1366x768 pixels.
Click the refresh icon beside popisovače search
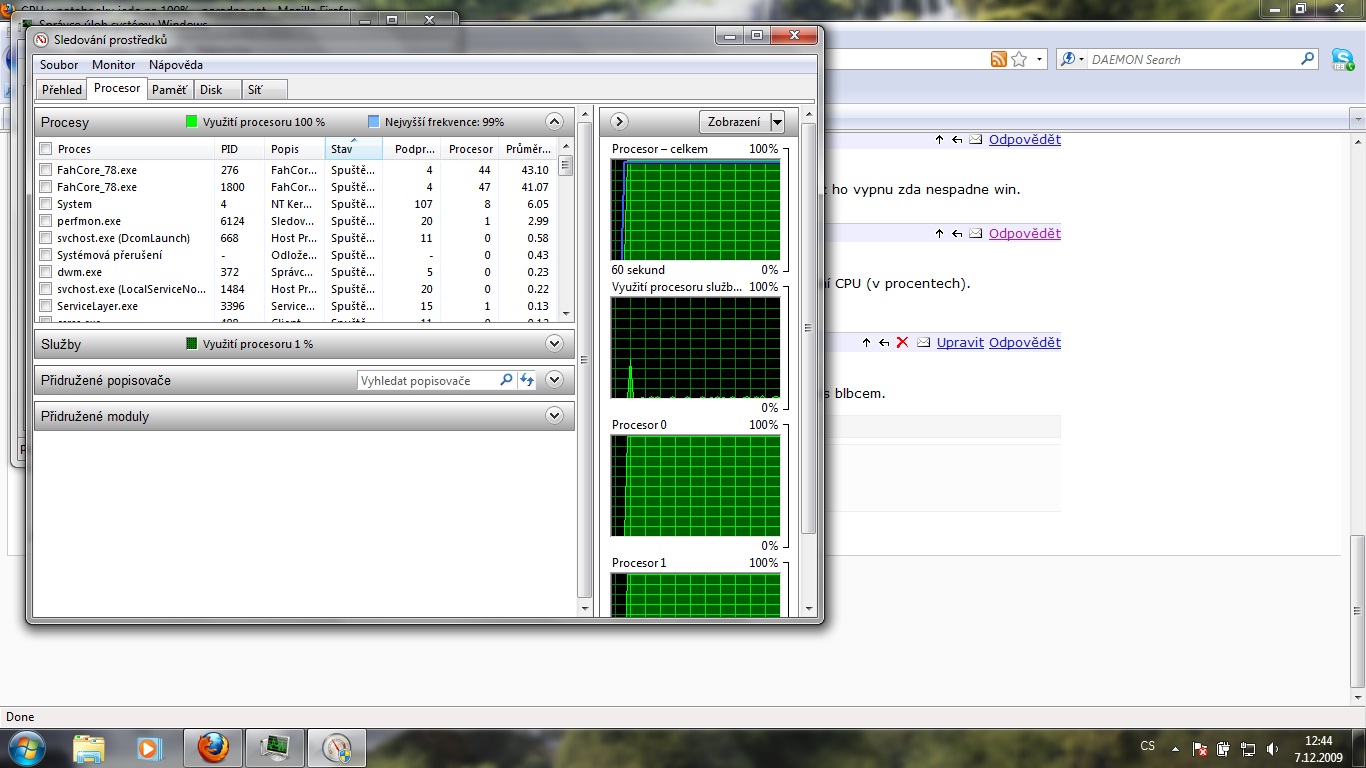526,380
